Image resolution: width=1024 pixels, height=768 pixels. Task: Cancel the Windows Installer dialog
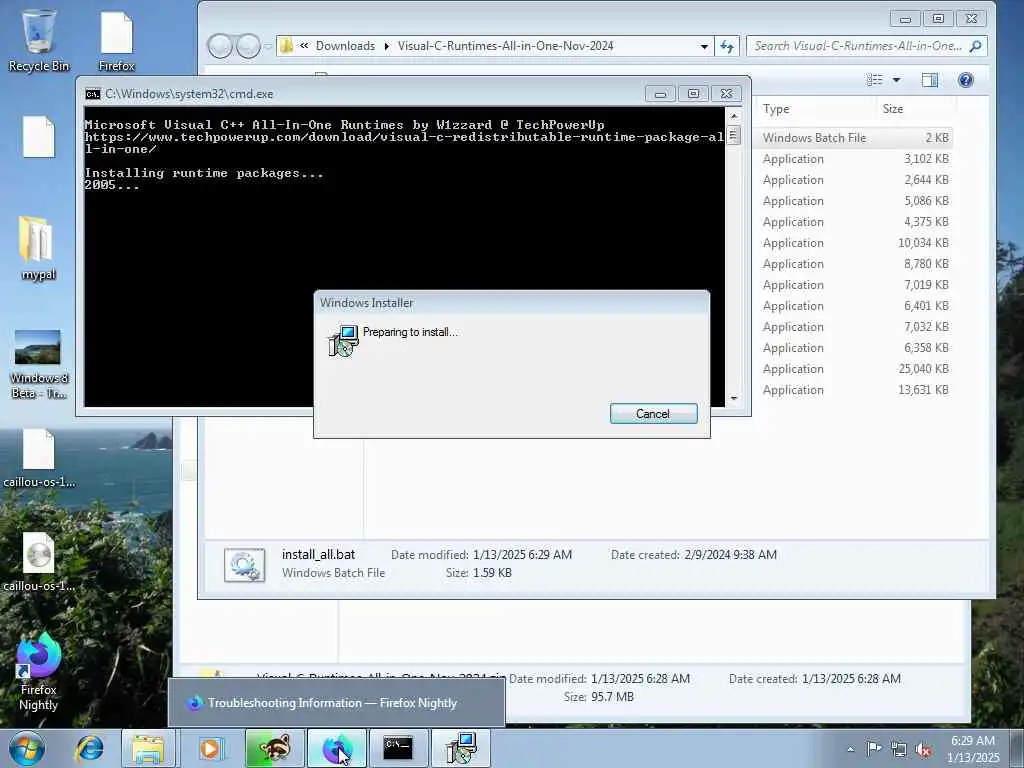(653, 413)
